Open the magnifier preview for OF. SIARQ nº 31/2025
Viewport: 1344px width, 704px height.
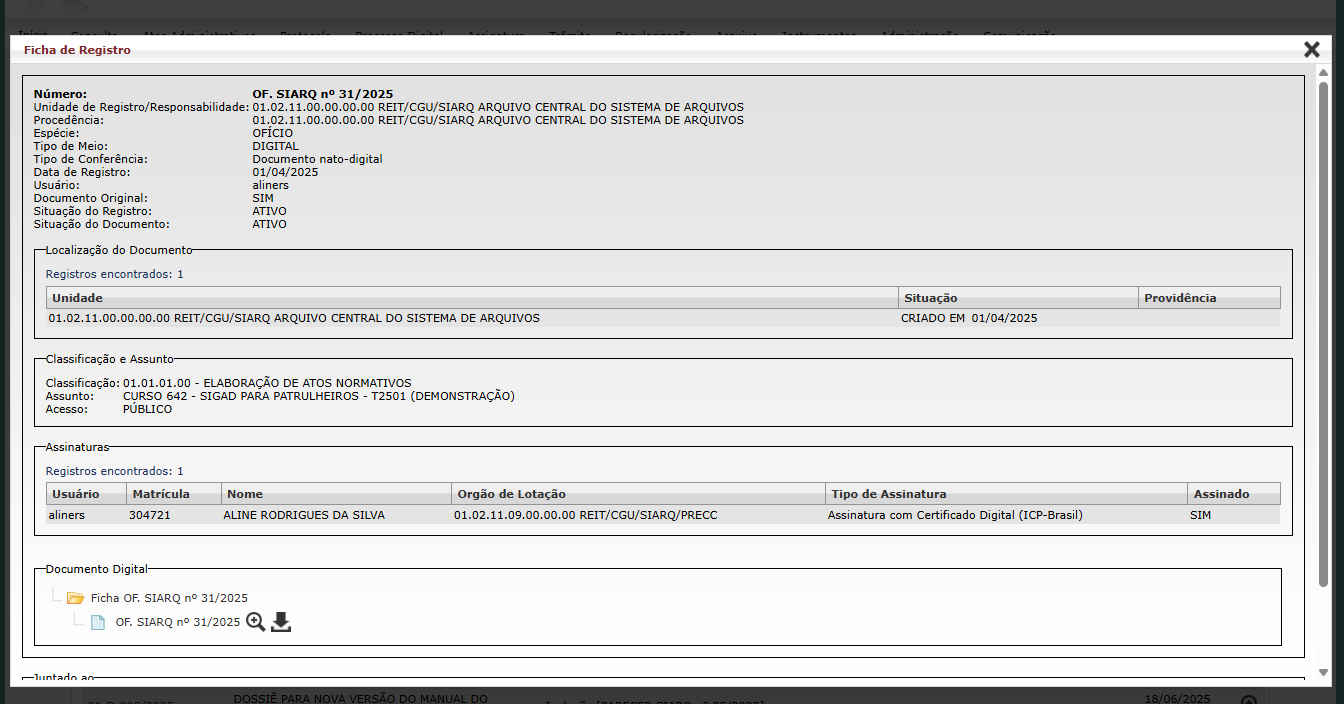(256, 622)
